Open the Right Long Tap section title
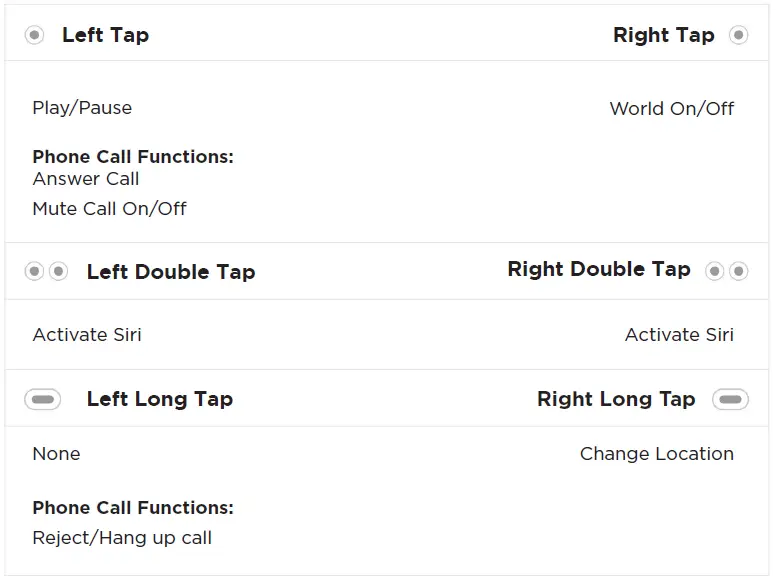Image resolution: width=776 pixels, height=581 pixels. coord(616,399)
